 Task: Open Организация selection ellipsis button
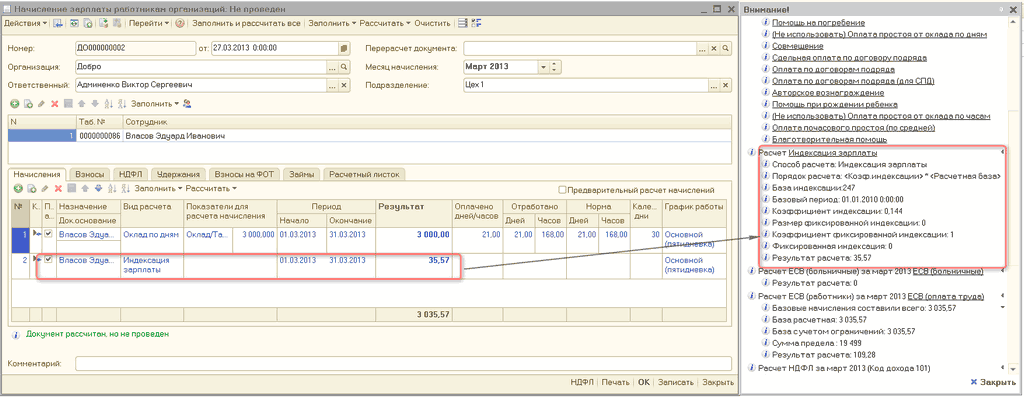pyautogui.click(x=332, y=67)
